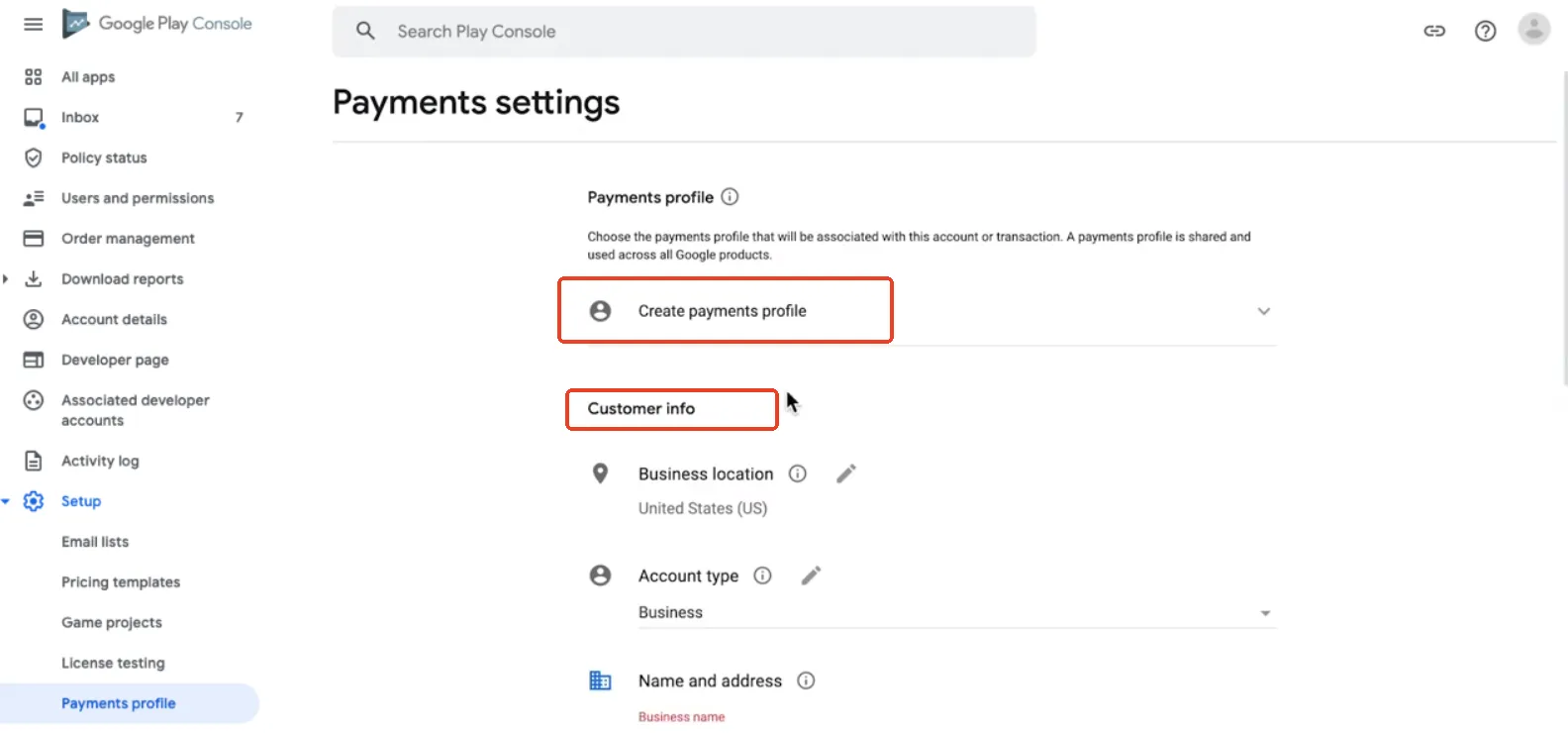
Task: Select Payments profile under Setup
Action: (129, 703)
